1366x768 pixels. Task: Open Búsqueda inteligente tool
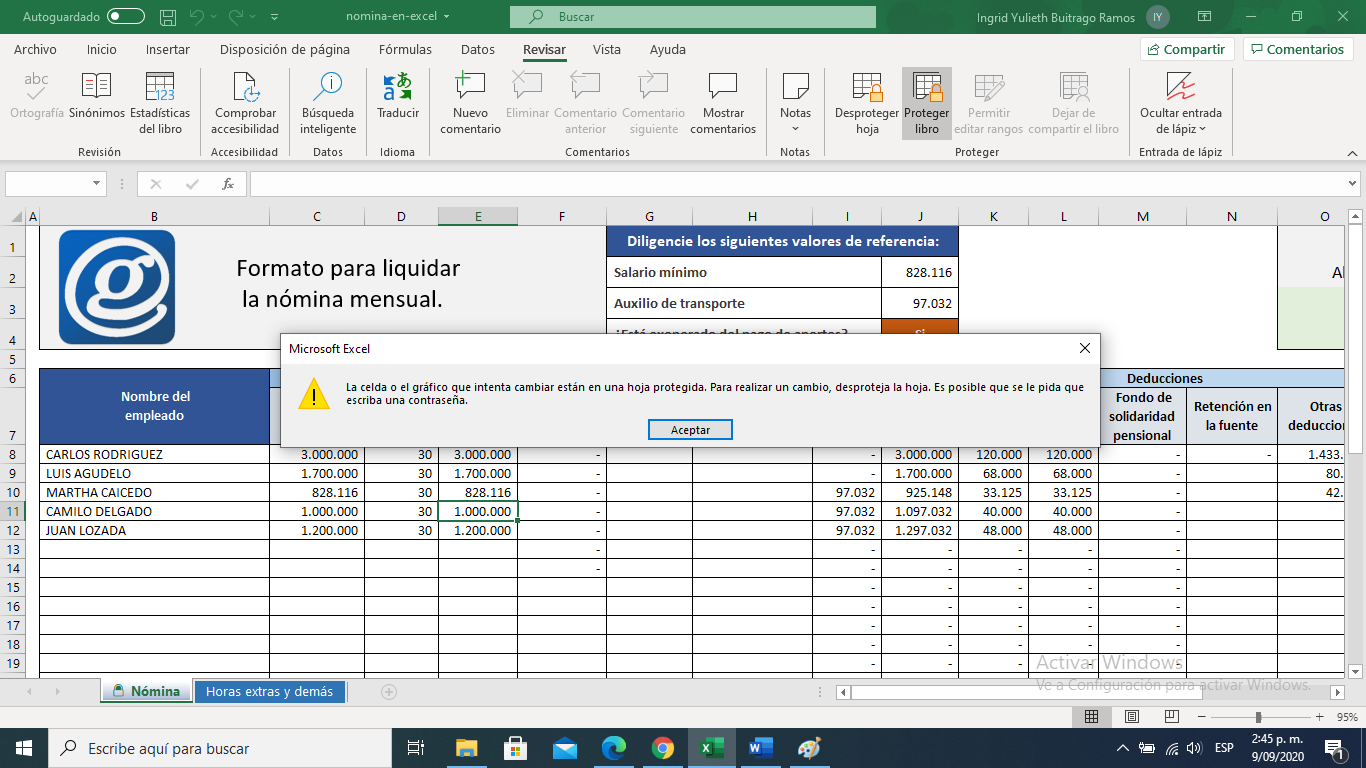(328, 88)
